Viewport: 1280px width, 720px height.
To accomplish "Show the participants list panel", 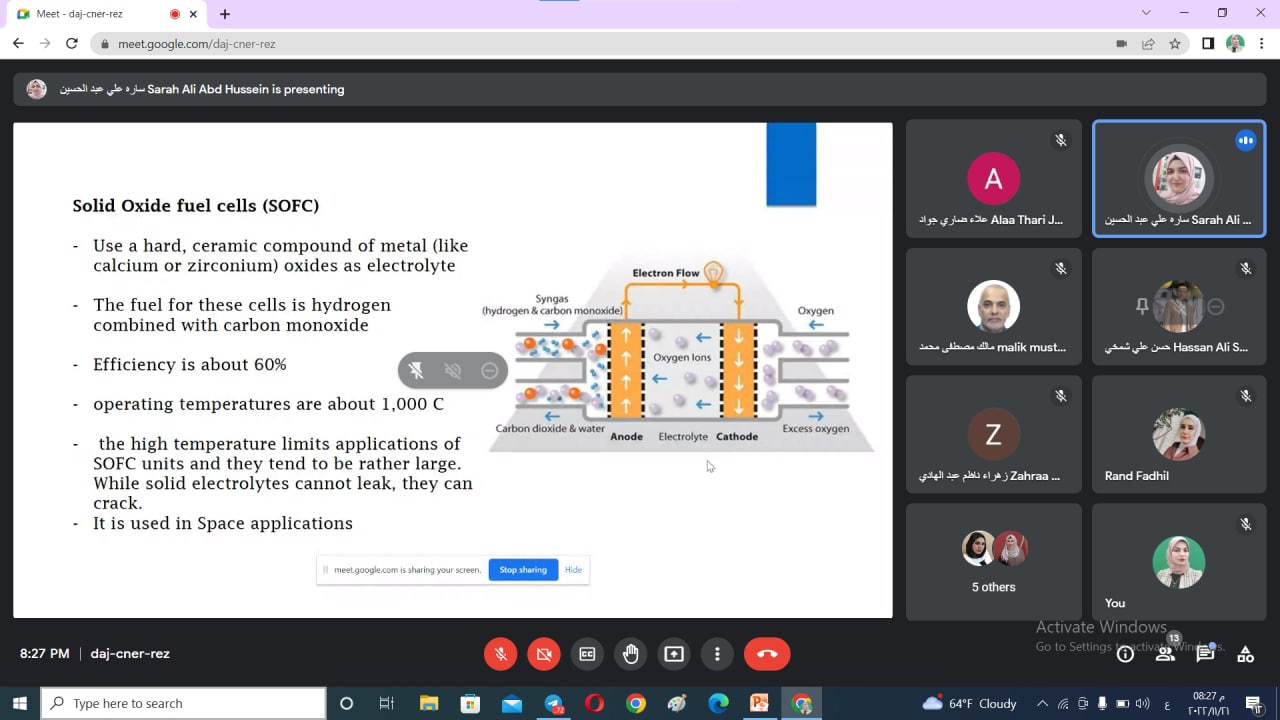I will coord(1165,654).
